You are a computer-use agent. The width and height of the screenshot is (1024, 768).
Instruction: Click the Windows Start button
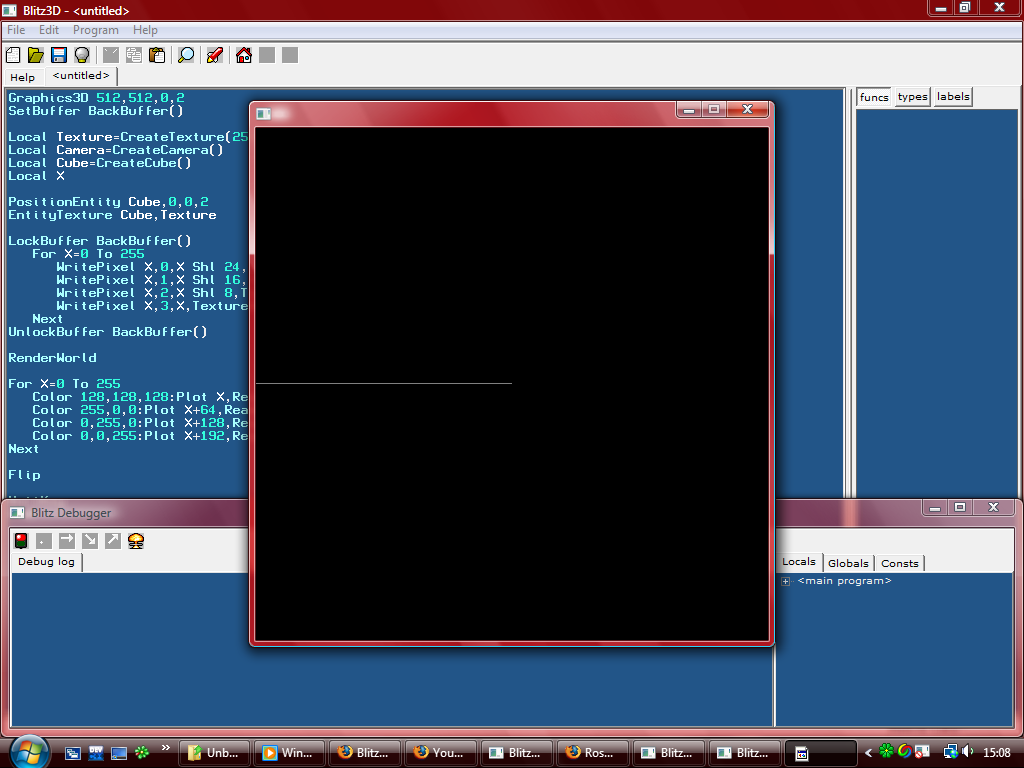(x=28, y=751)
